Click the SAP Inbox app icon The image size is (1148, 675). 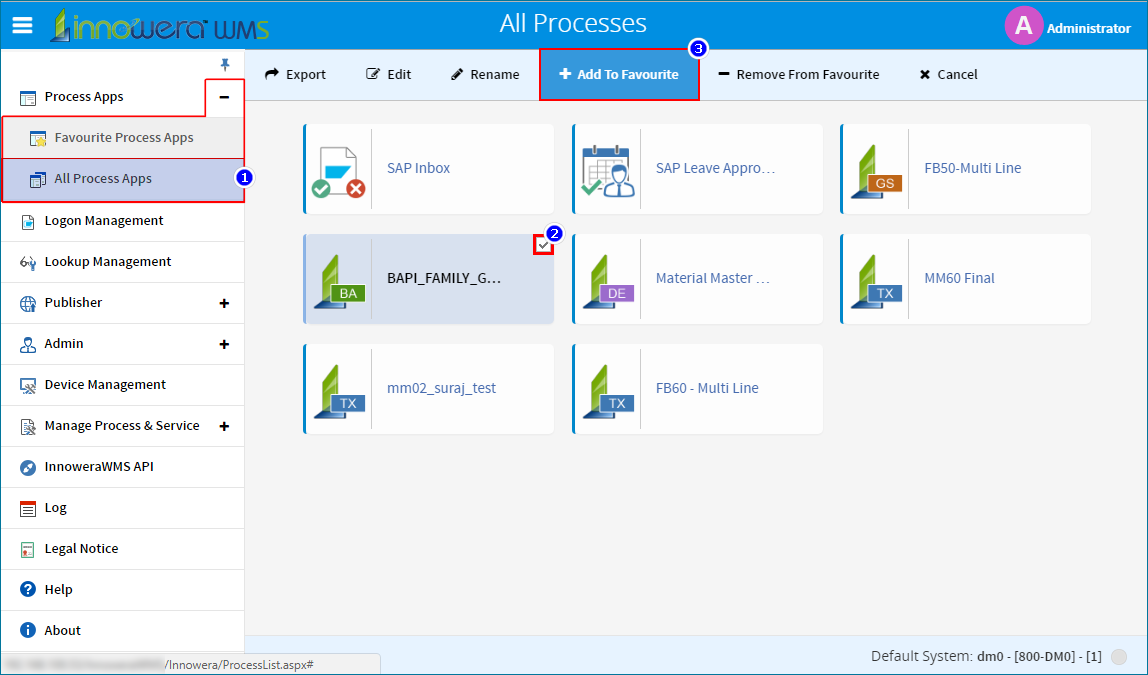(x=338, y=172)
